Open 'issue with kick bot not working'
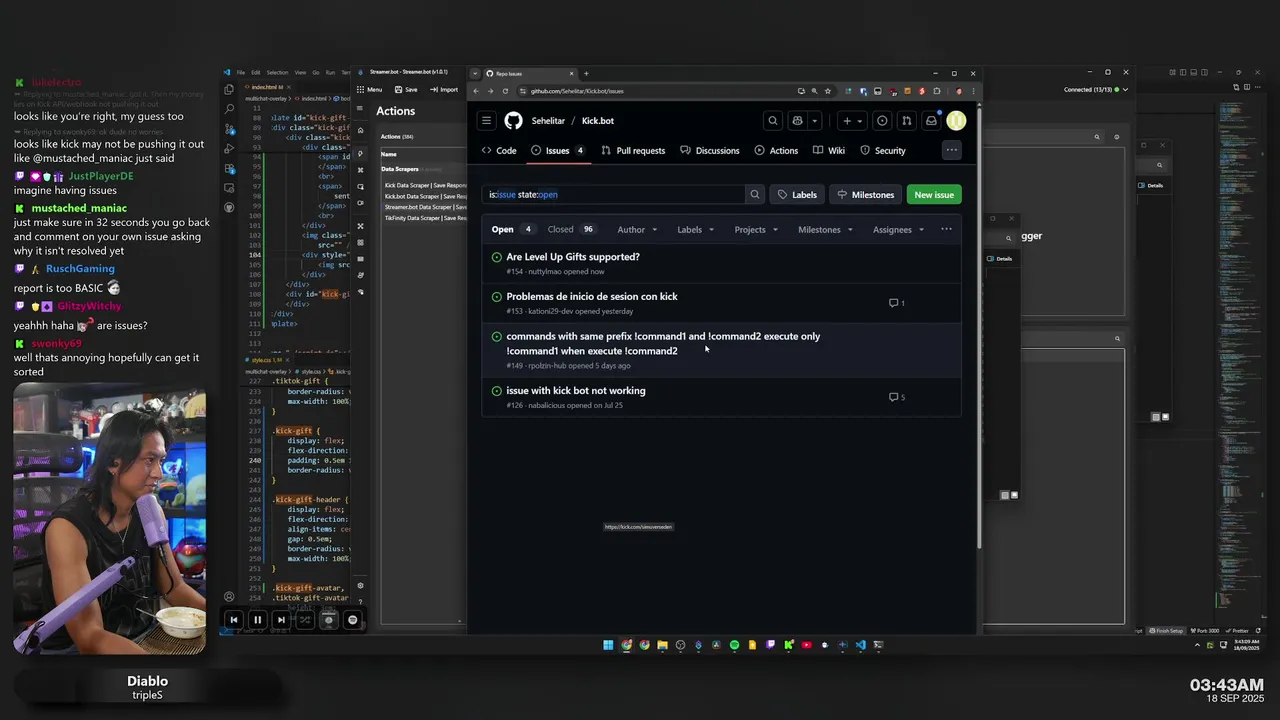 coord(576,391)
